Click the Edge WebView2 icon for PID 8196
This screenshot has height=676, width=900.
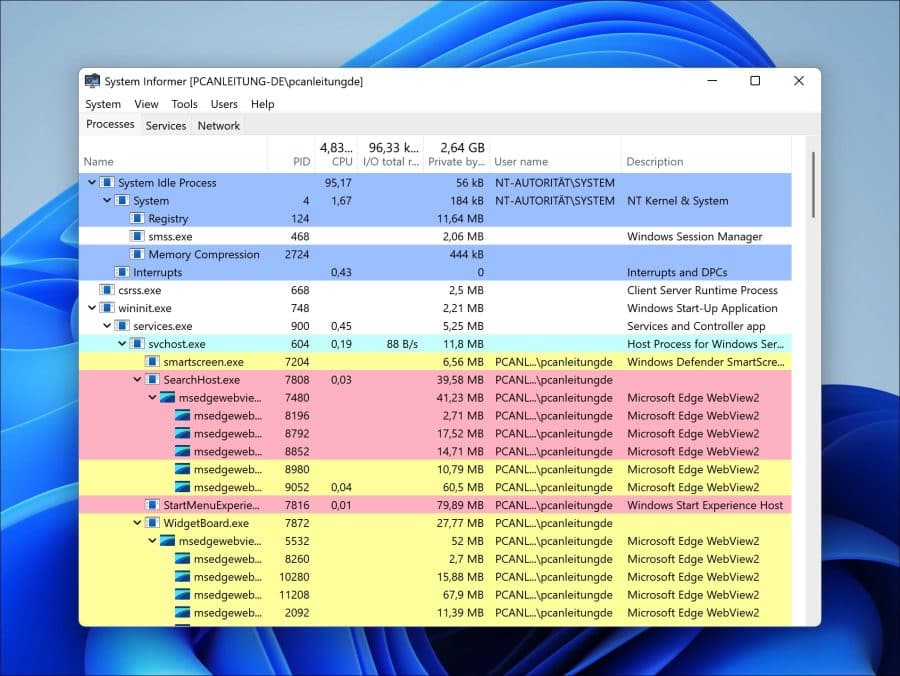point(182,416)
